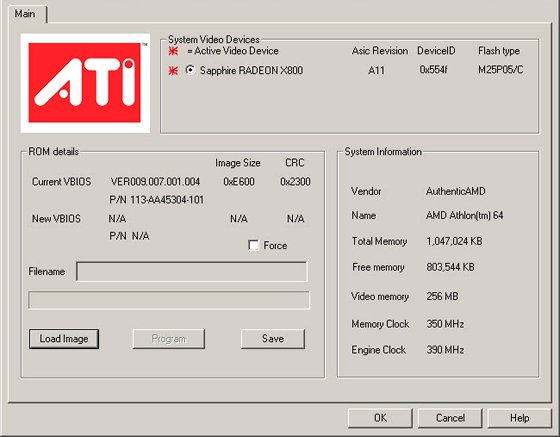
Task: Click the OK button
Action: [380, 418]
